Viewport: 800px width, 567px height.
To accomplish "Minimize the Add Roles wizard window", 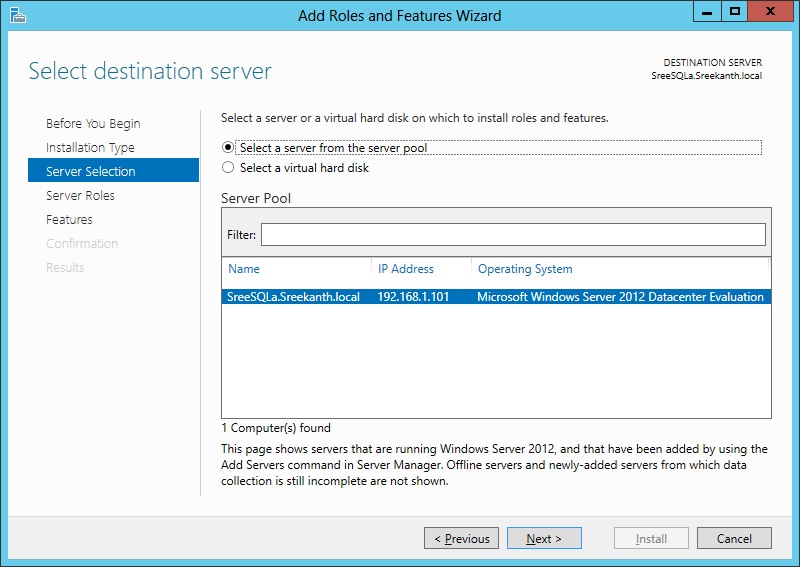I will 706,12.
